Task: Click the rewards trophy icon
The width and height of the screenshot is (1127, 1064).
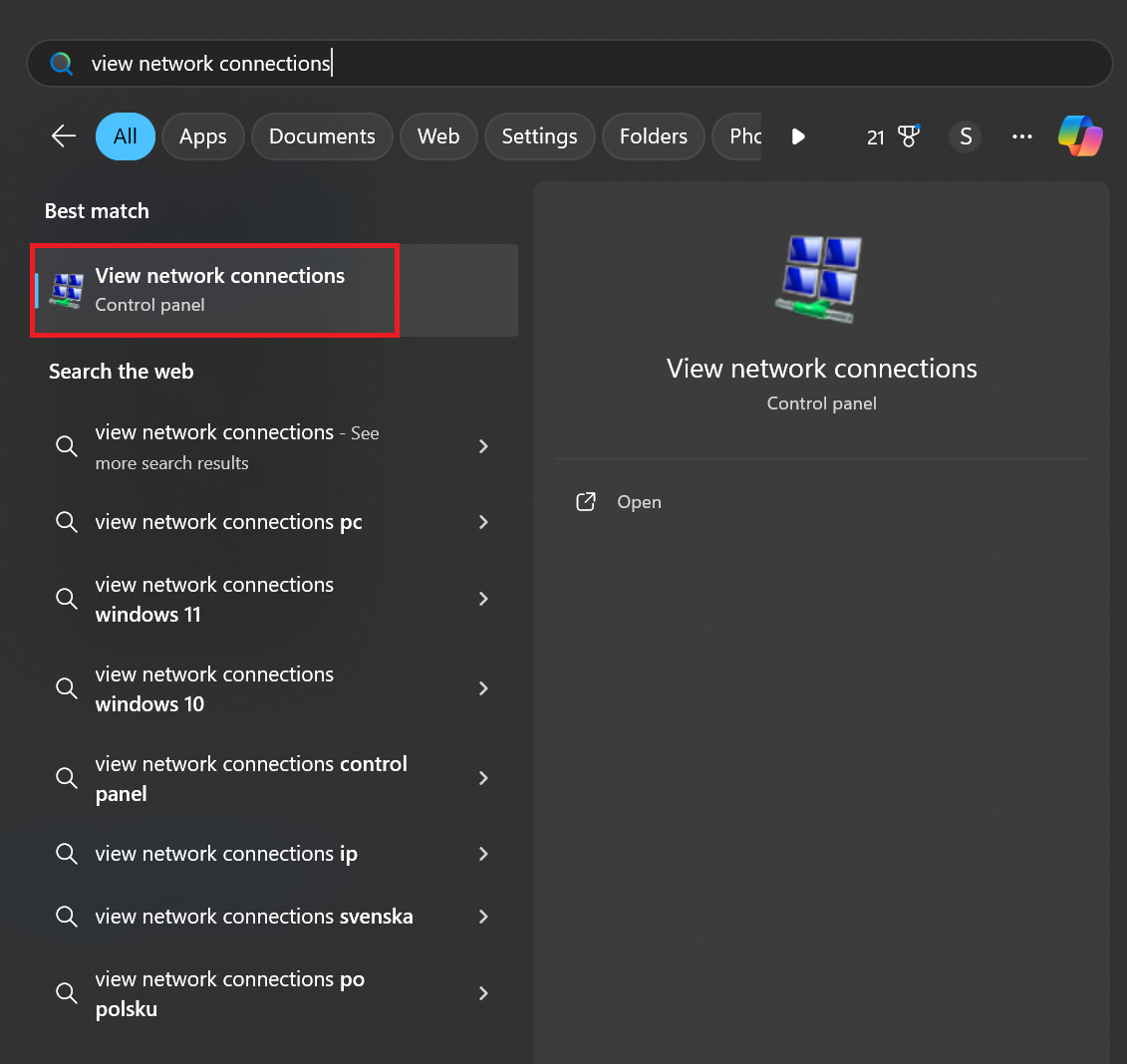Action: tap(909, 136)
